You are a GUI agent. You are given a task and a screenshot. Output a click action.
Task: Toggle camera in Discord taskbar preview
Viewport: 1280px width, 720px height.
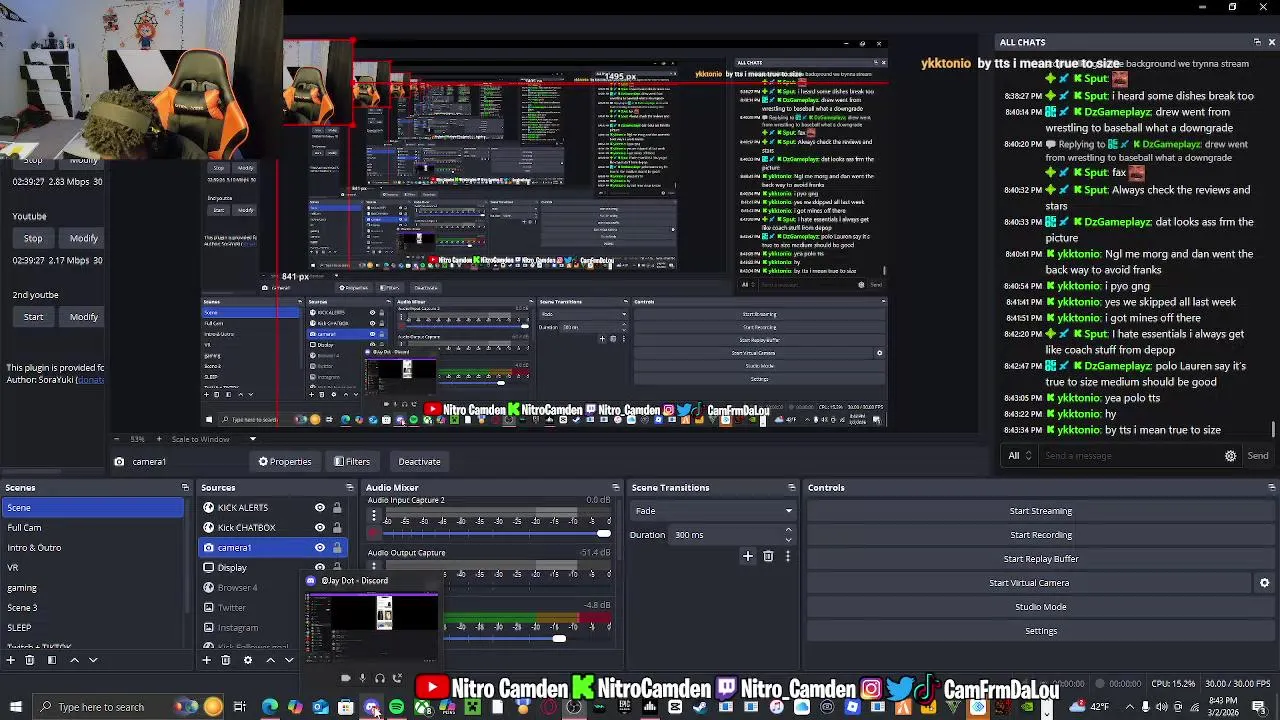[345, 678]
